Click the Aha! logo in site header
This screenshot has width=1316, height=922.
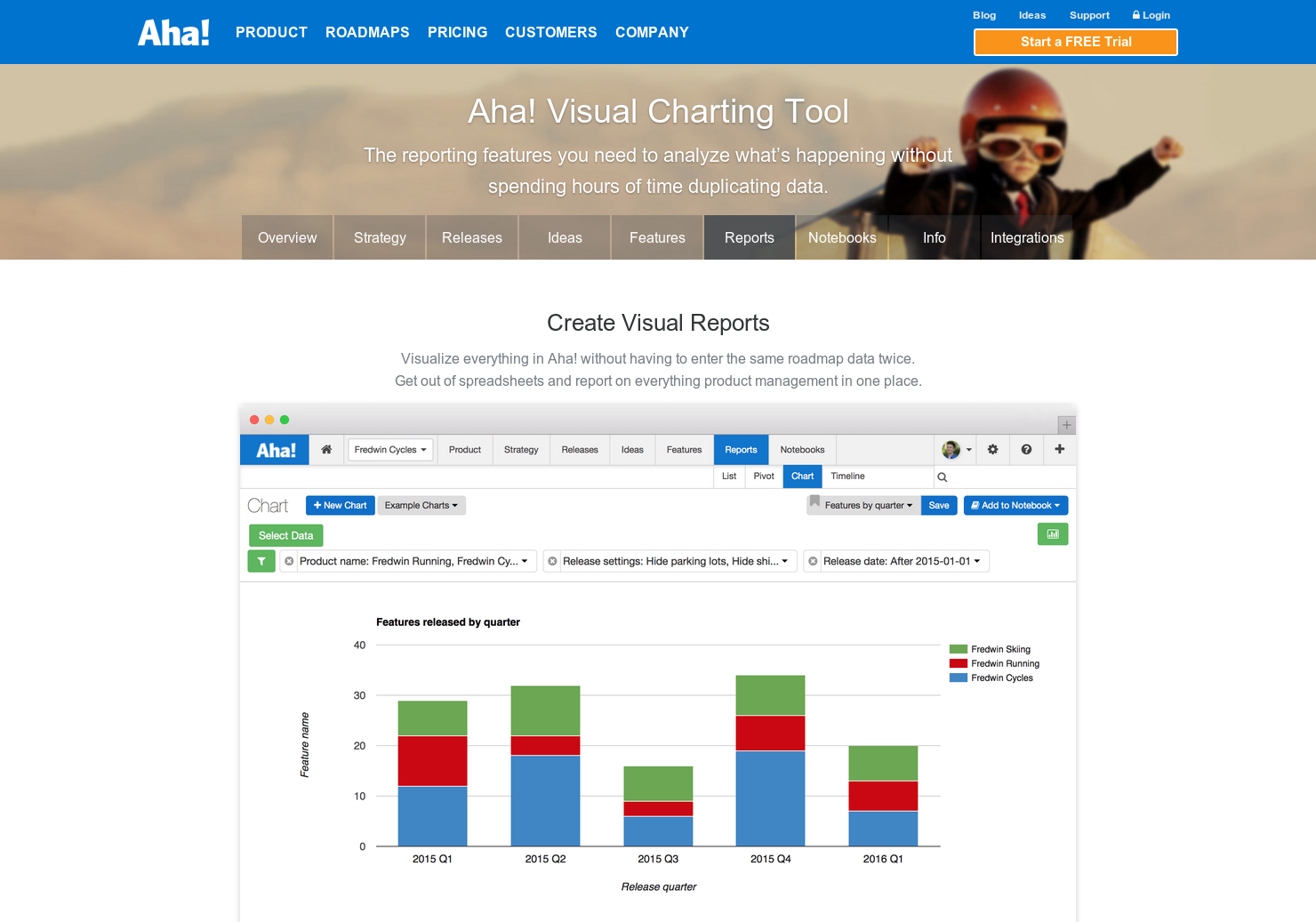(173, 33)
